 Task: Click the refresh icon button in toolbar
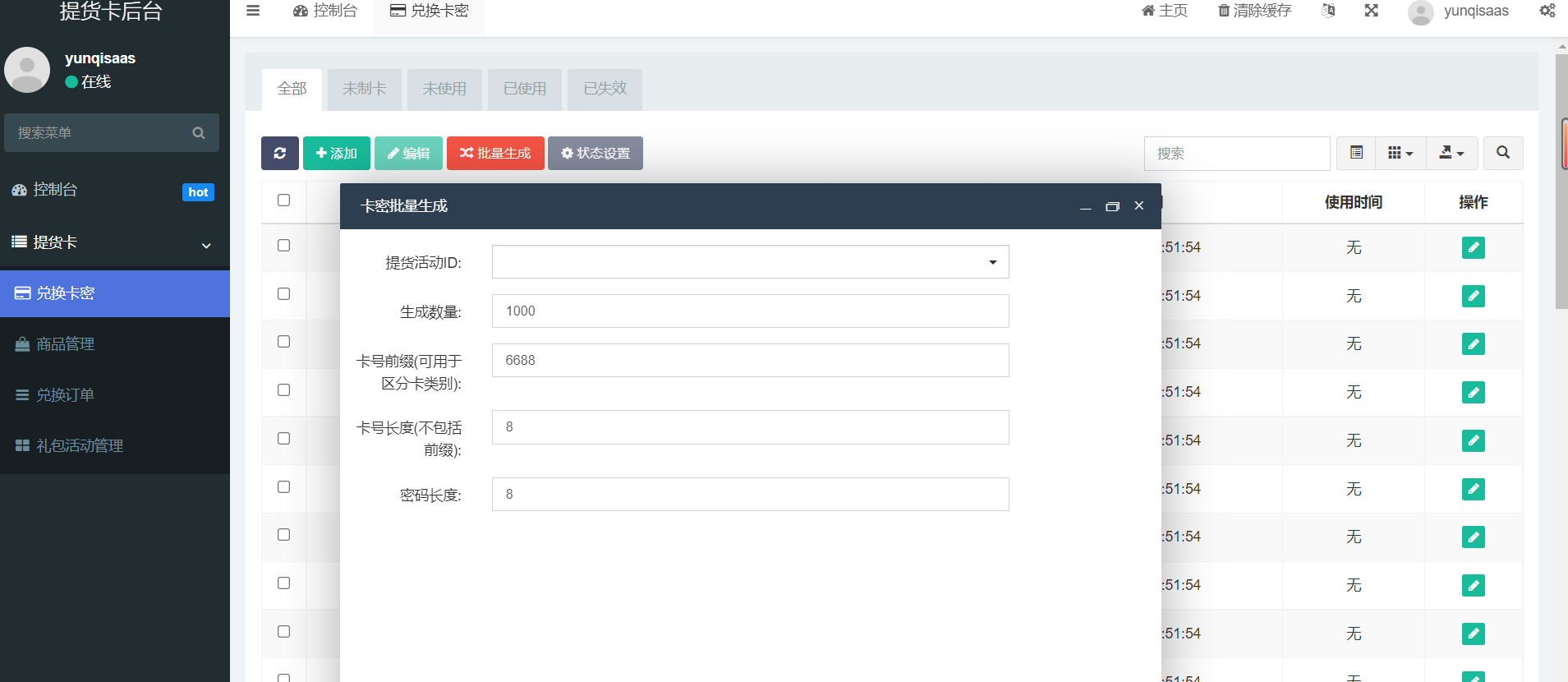tap(279, 154)
